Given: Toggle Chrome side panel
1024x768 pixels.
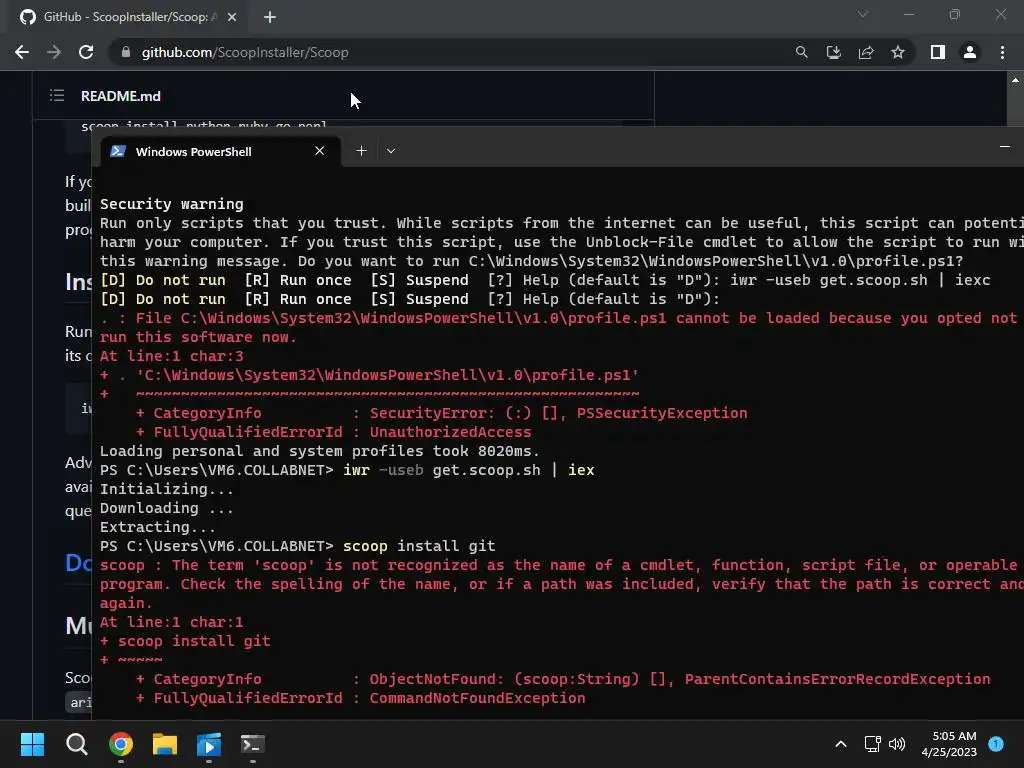Looking at the screenshot, I should 938,52.
